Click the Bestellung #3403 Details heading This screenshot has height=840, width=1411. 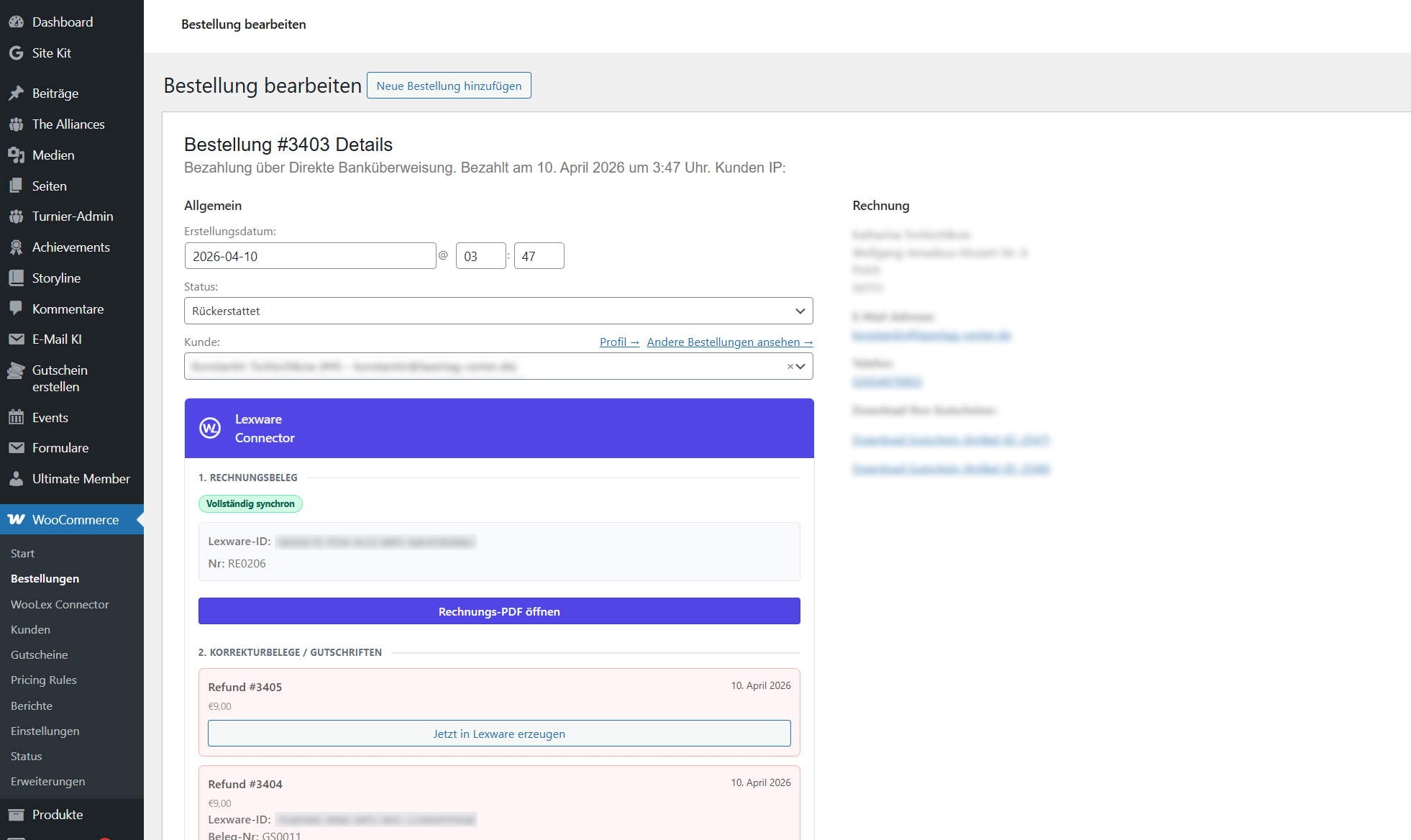pos(288,145)
